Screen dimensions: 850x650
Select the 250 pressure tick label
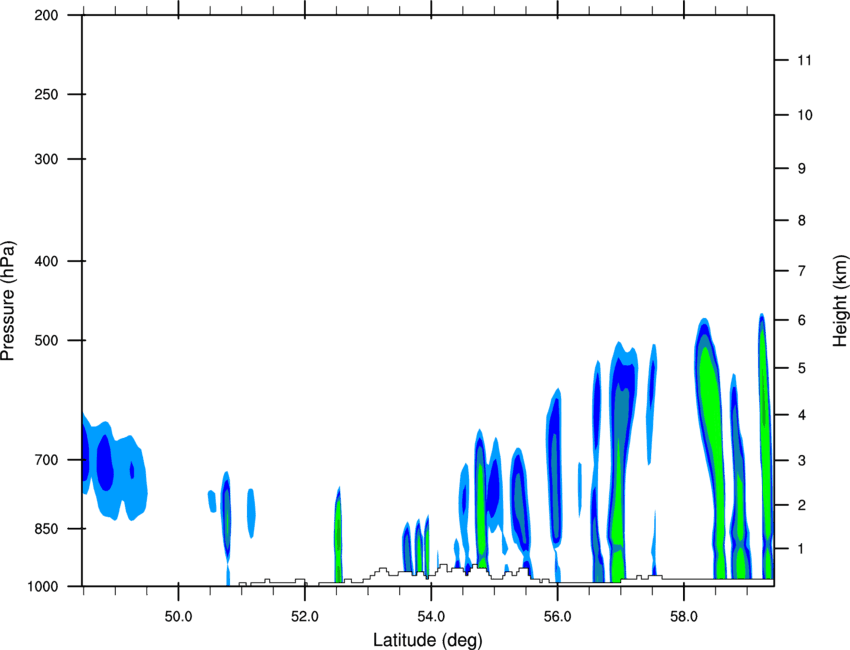(46, 94)
